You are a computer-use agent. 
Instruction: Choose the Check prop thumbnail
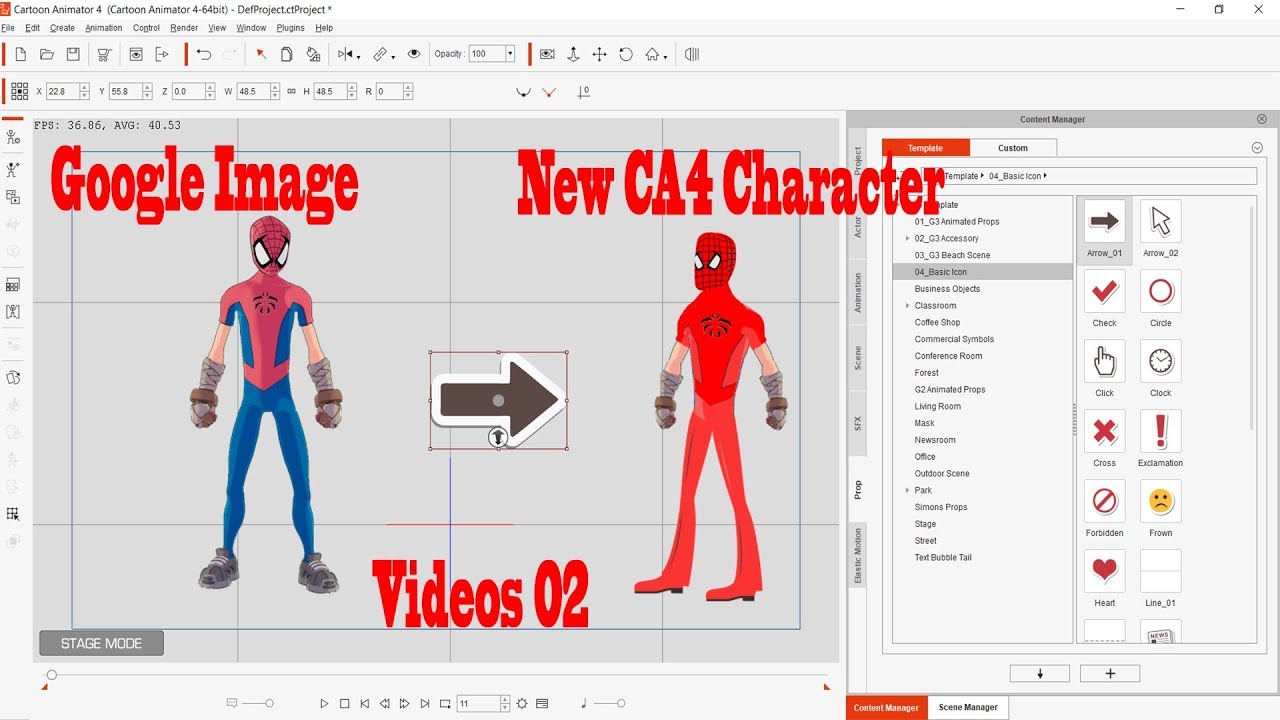1105,292
